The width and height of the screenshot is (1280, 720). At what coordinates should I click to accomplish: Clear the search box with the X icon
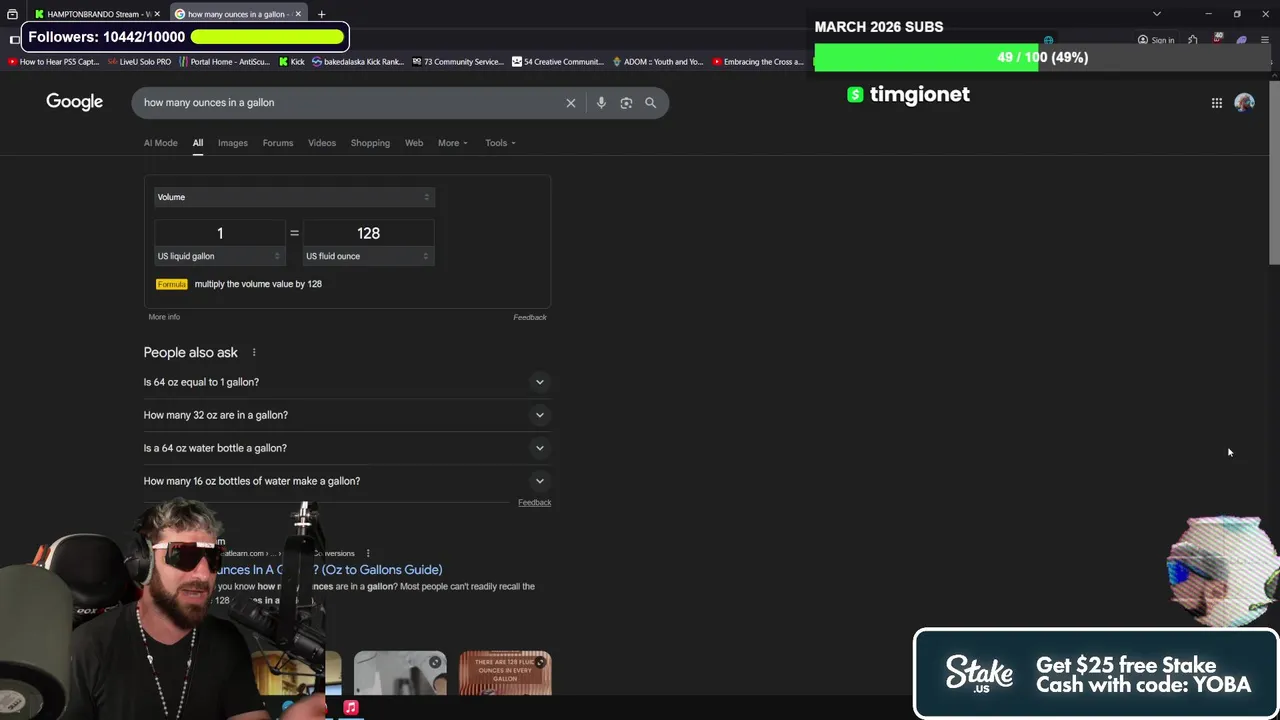pyautogui.click(x=571, y=103)
